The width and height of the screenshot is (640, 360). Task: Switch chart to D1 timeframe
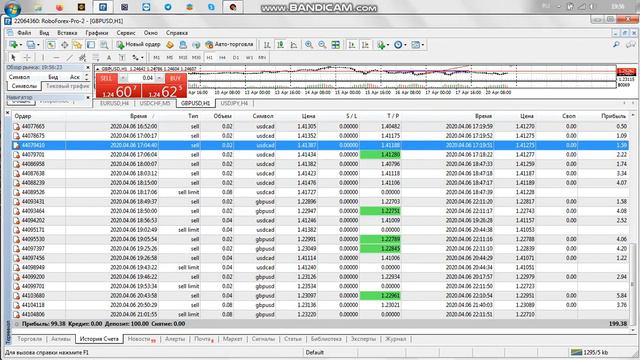coord(236,58)
